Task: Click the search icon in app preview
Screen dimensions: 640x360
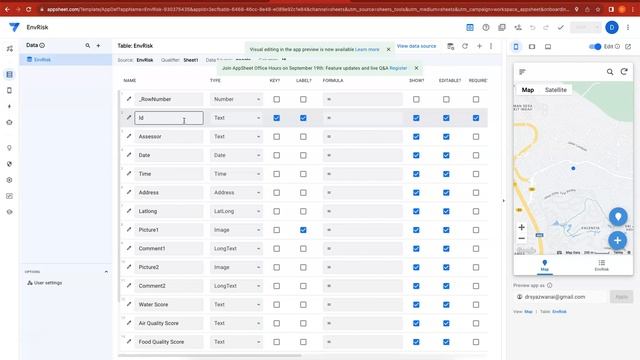Action: point(610,72)
